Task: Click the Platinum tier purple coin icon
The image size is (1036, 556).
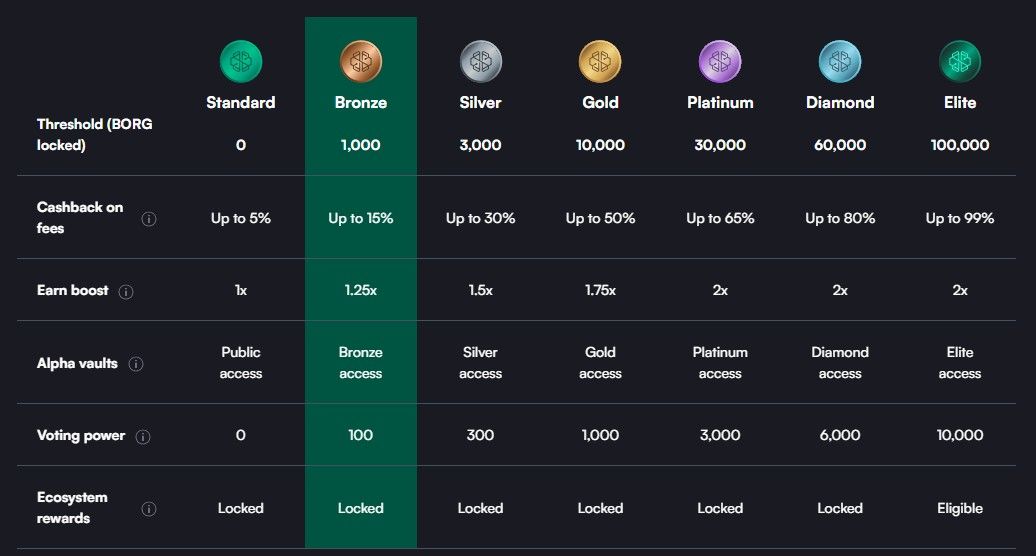Action: [x=720, y=62]
